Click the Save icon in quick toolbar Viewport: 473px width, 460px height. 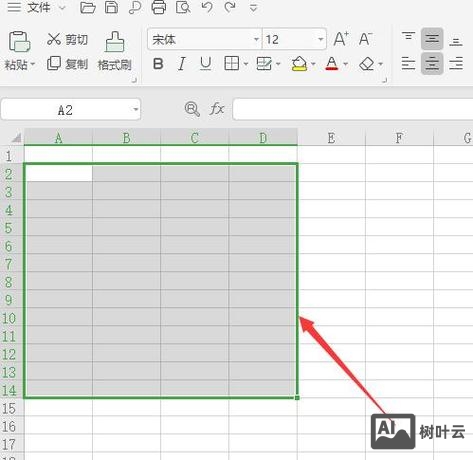point(111,7)
